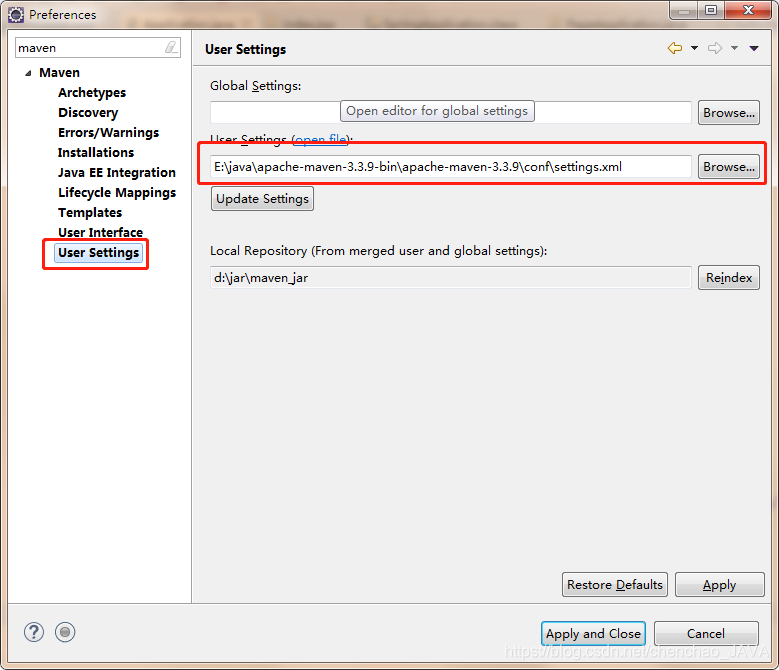Click the Update Settings button

262,199
